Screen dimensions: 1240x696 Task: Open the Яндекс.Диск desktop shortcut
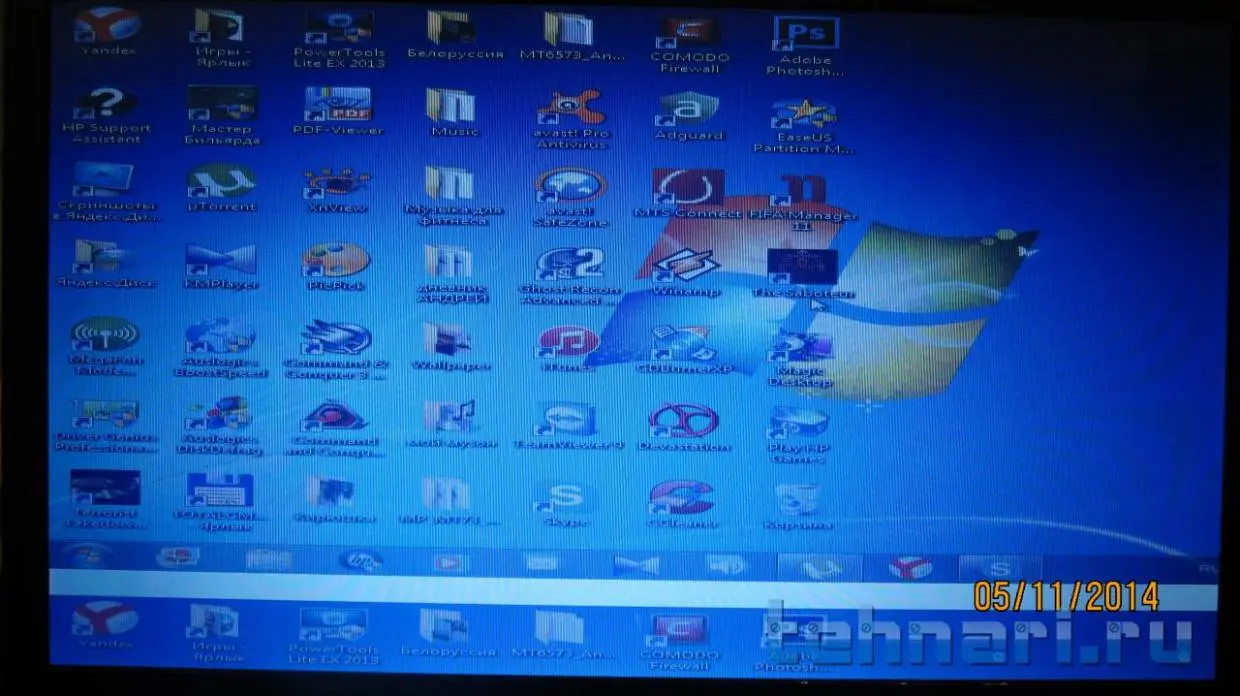(106, 265)
